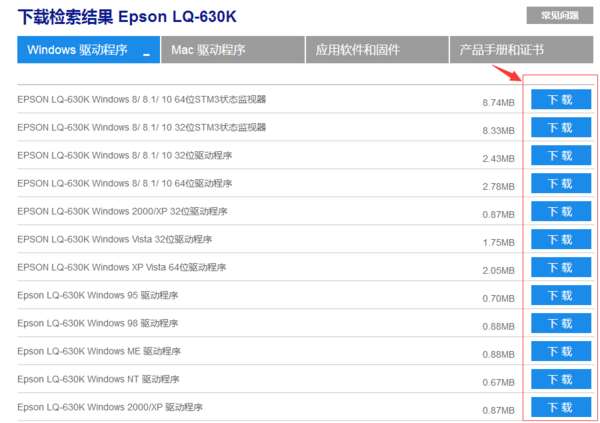Click the 2.05MB file size
Viewport: 600px width, 423px height.
[498, 271]
